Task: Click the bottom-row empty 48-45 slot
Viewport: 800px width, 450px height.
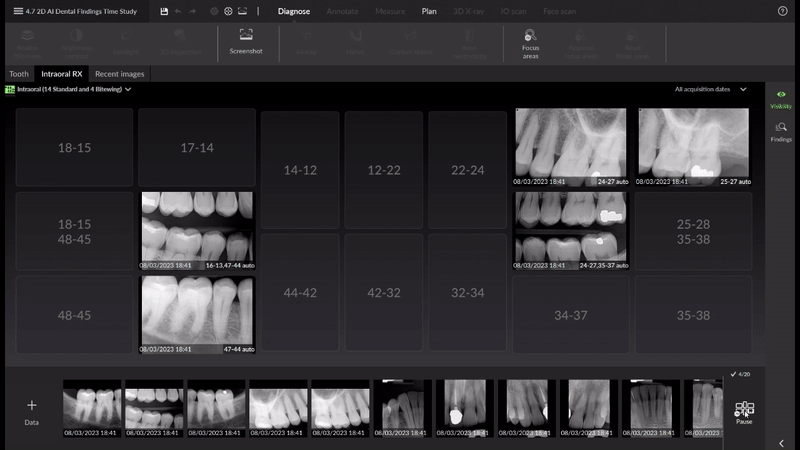Action: coord(74,315)
